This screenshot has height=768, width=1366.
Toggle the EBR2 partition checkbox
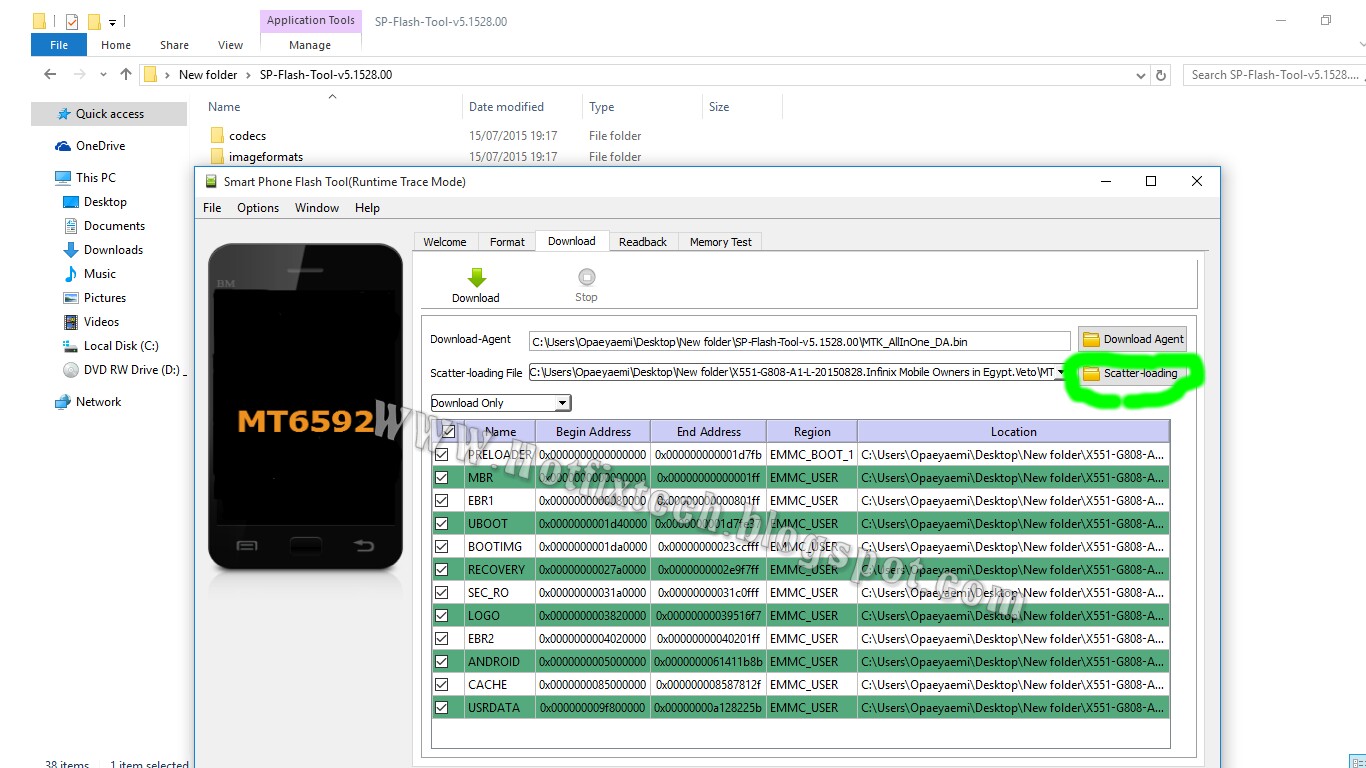pos(442,639)
